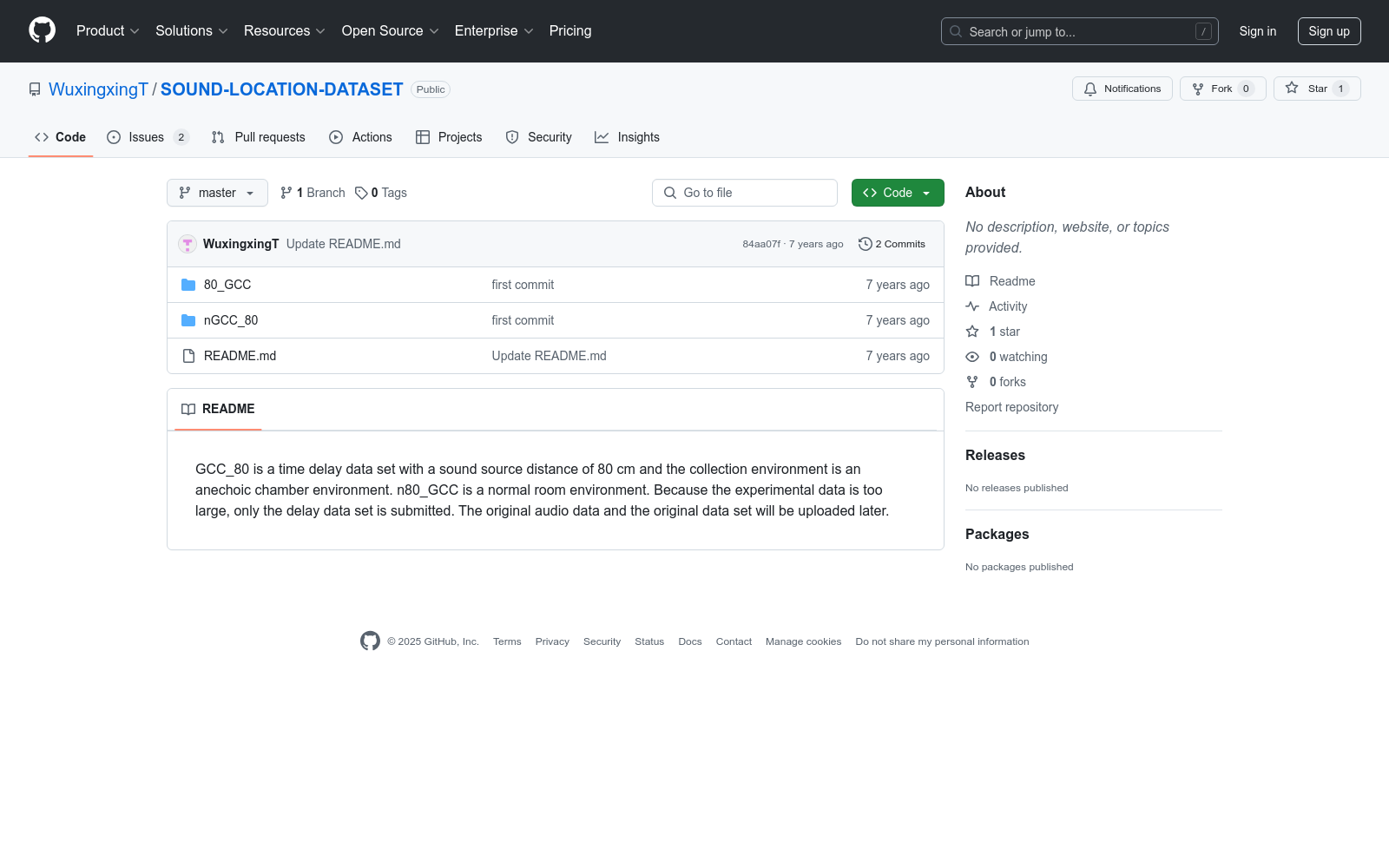Screen dimensions: 1389x868
Task: Click the Sign in link
Action: (1258, 31)
